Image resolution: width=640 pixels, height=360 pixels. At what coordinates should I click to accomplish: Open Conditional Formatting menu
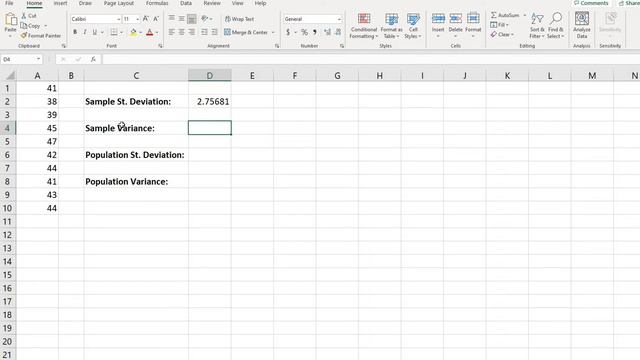[364, 25]
